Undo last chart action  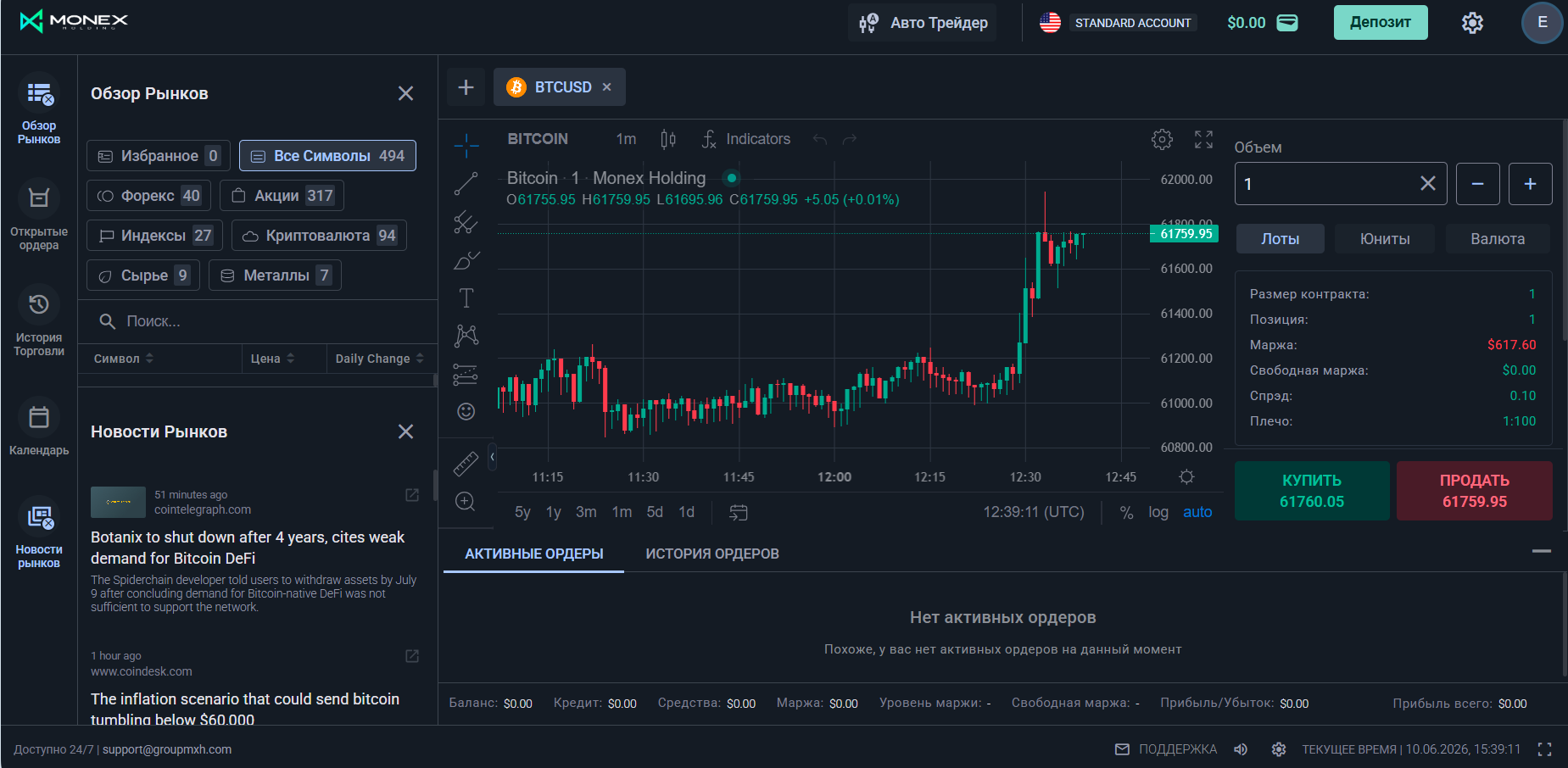pyautogui.click(x=819, y=139)
